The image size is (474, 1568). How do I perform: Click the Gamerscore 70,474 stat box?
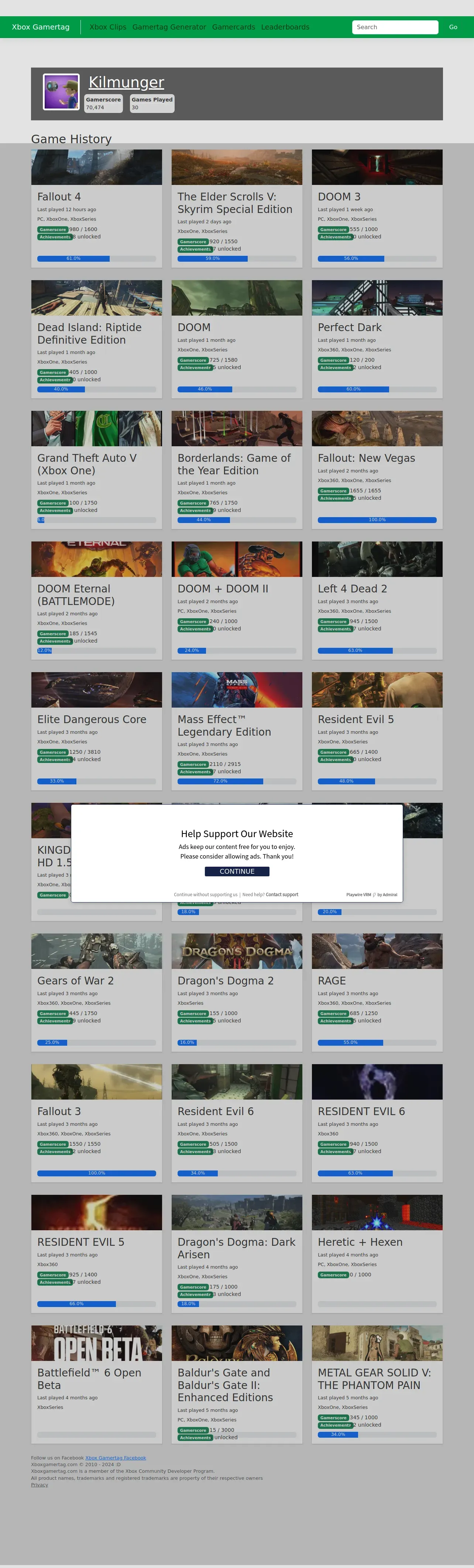[x=103, y=103]
